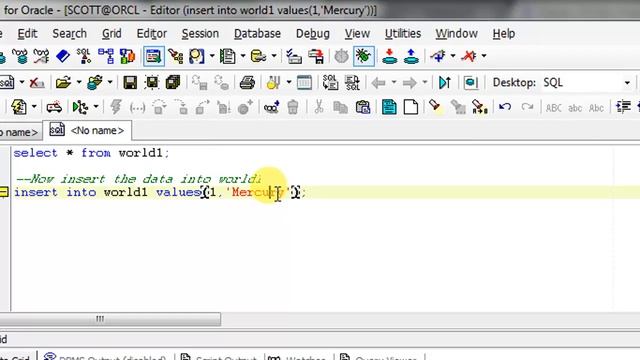Click the Project Manager tree icon

click(x=176, y=56)
